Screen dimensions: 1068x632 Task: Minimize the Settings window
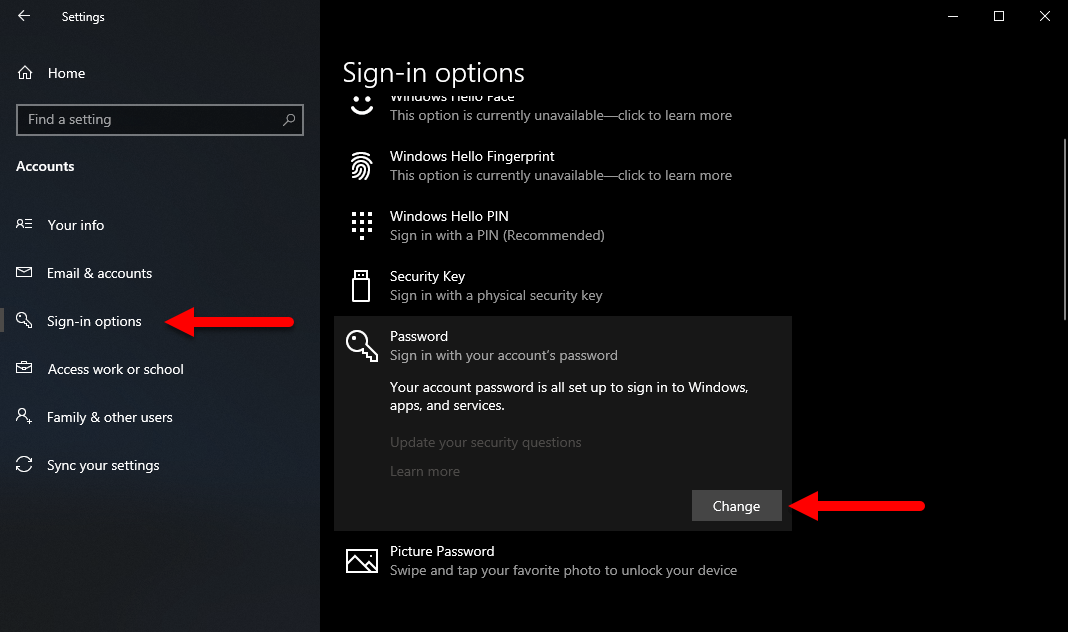pos(953,16)
